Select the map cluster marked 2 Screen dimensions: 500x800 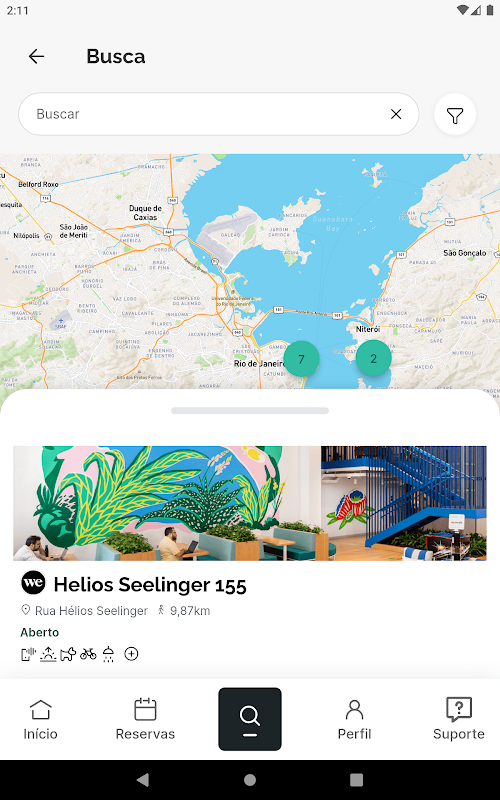tap(373, 359)
